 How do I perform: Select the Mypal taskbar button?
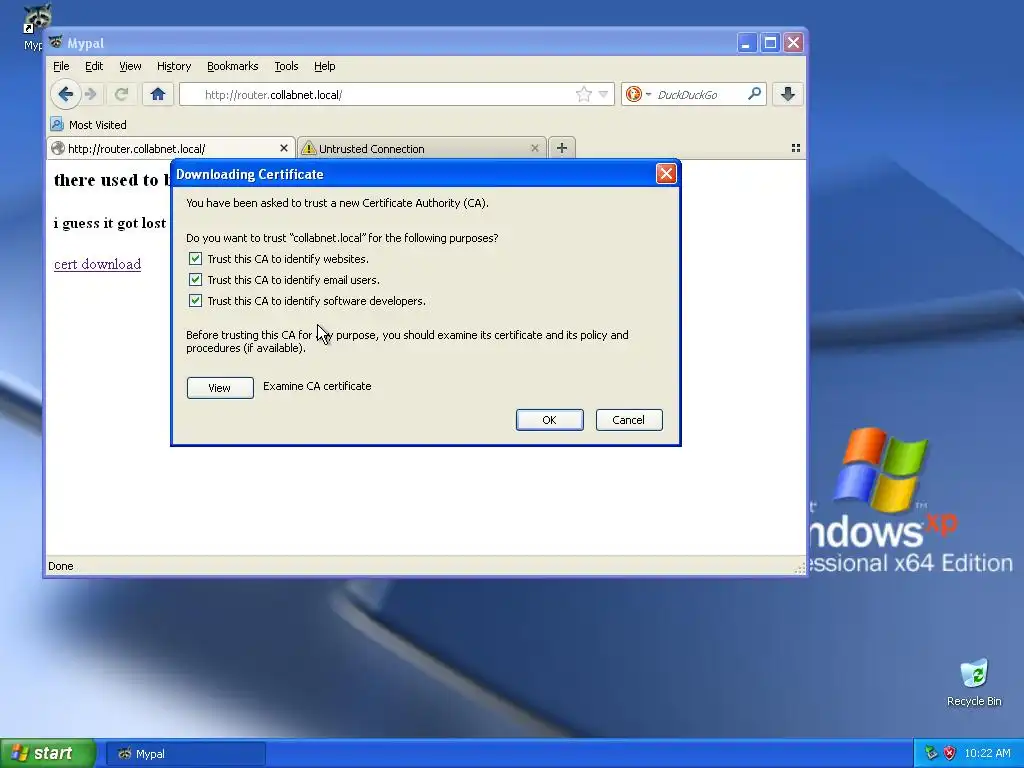(x=185, y=754)
